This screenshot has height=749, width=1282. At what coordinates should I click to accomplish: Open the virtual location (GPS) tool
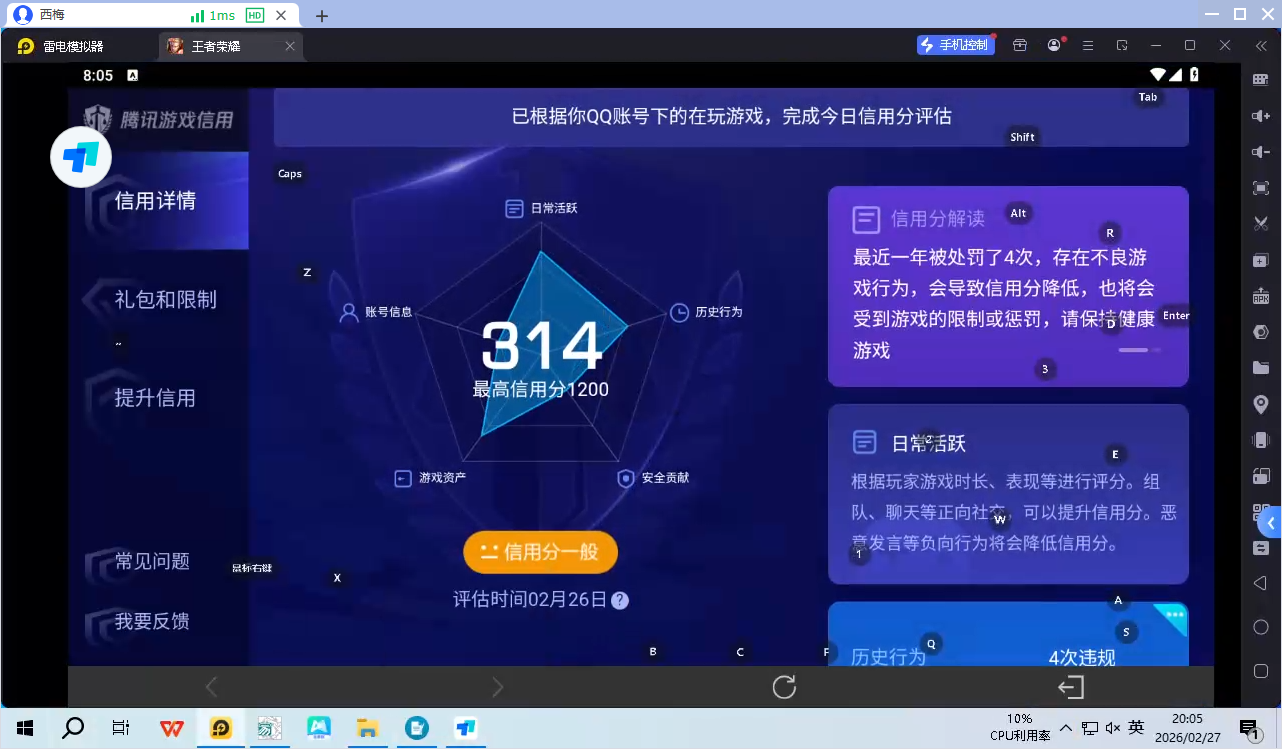pos(1261,403)
